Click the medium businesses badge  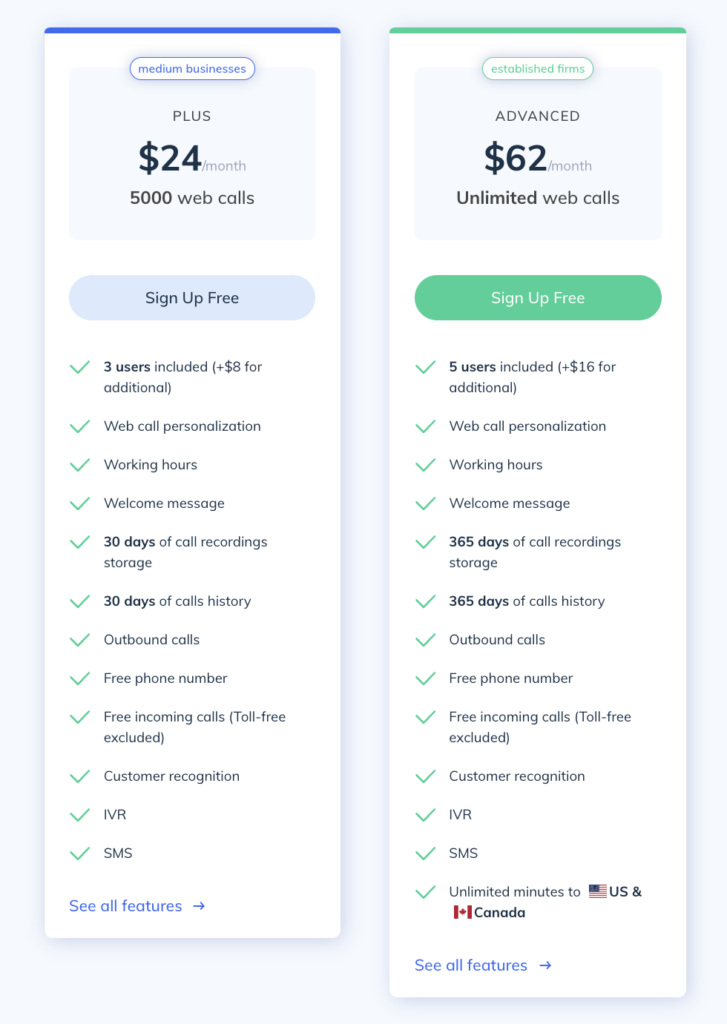tap(192, 69)
